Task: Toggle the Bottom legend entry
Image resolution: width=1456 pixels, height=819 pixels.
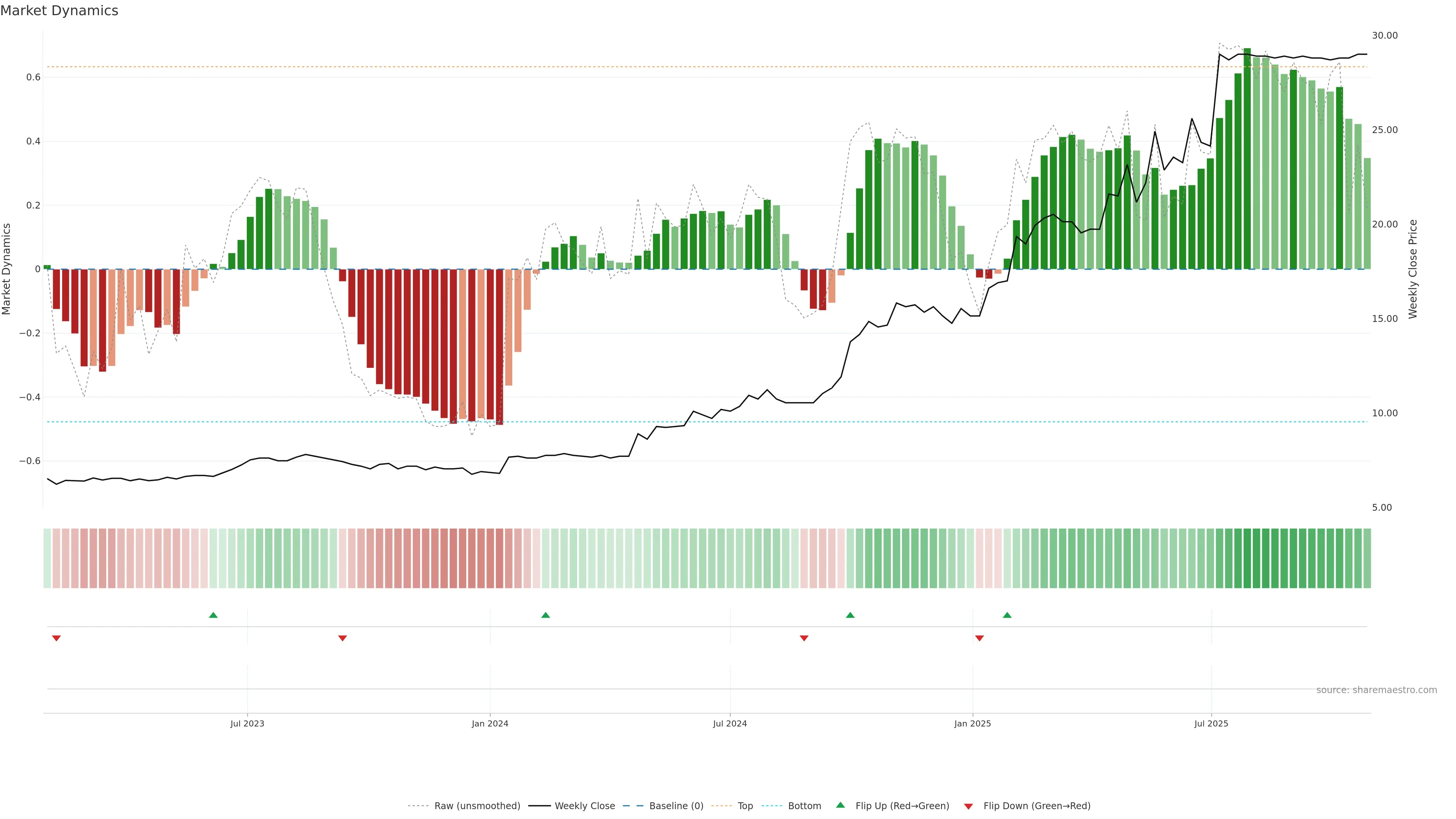Action: click(x=804, y=806)
